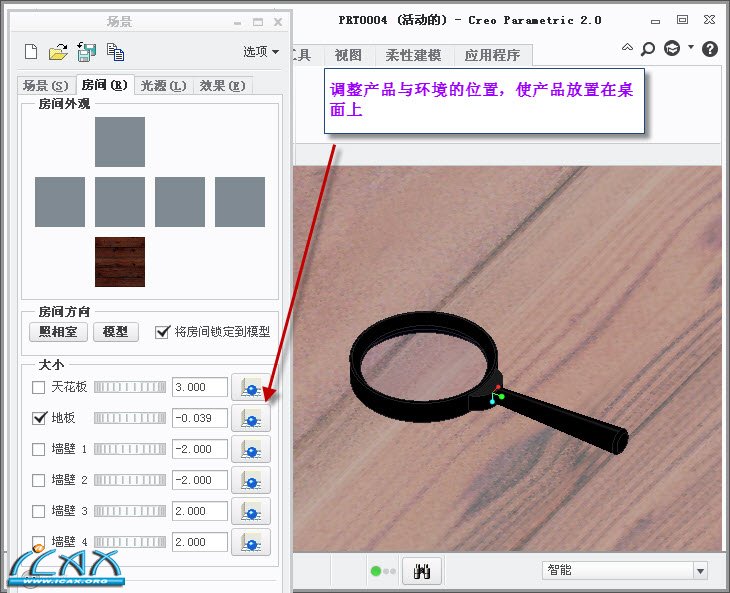Click the 天花板 size slider

(x=130, y=387)
